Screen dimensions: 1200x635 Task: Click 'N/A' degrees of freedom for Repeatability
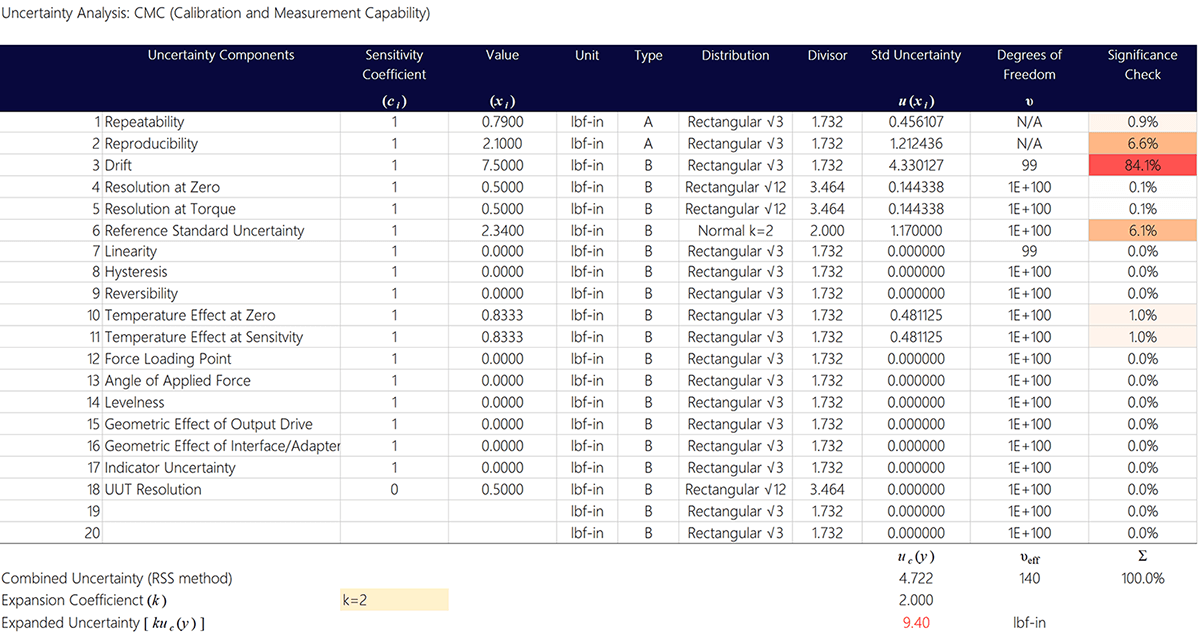1029,122
